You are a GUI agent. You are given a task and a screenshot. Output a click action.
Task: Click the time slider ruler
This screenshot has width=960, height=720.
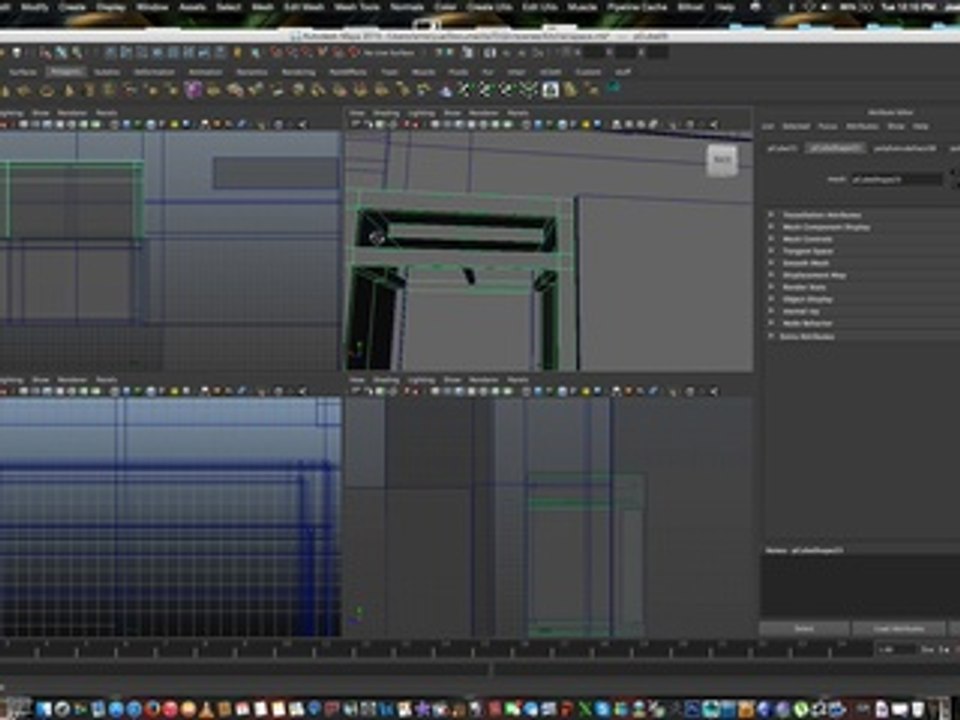point(436,650)
